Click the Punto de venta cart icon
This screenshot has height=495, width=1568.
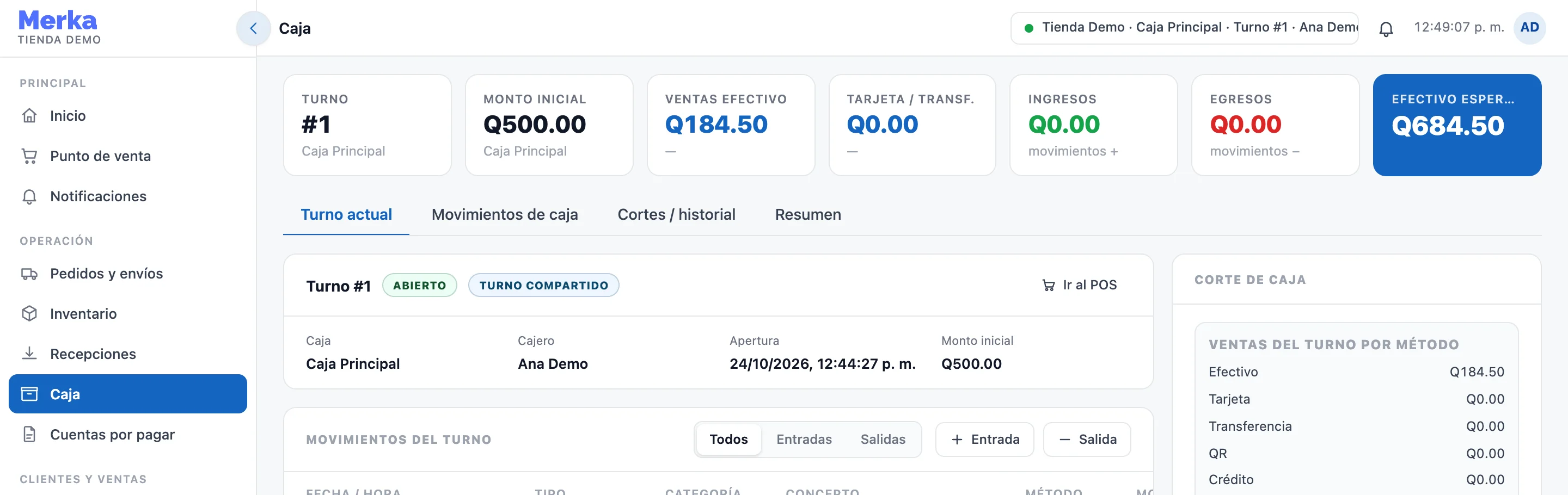(29, 156)
